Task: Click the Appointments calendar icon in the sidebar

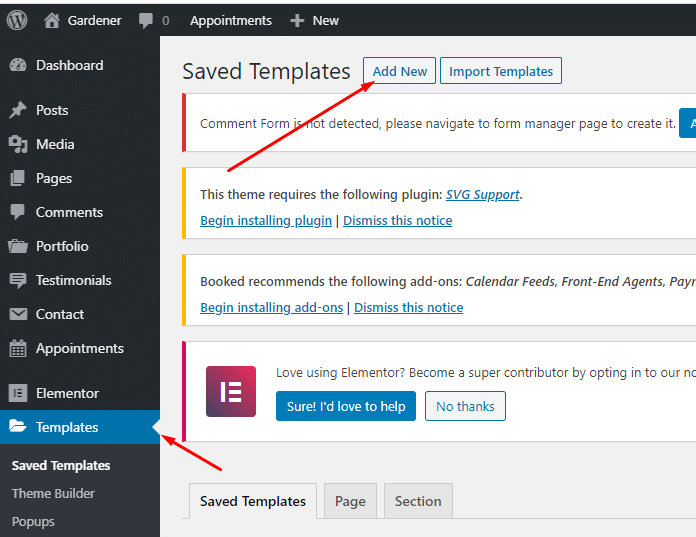Action: (18, 348)
